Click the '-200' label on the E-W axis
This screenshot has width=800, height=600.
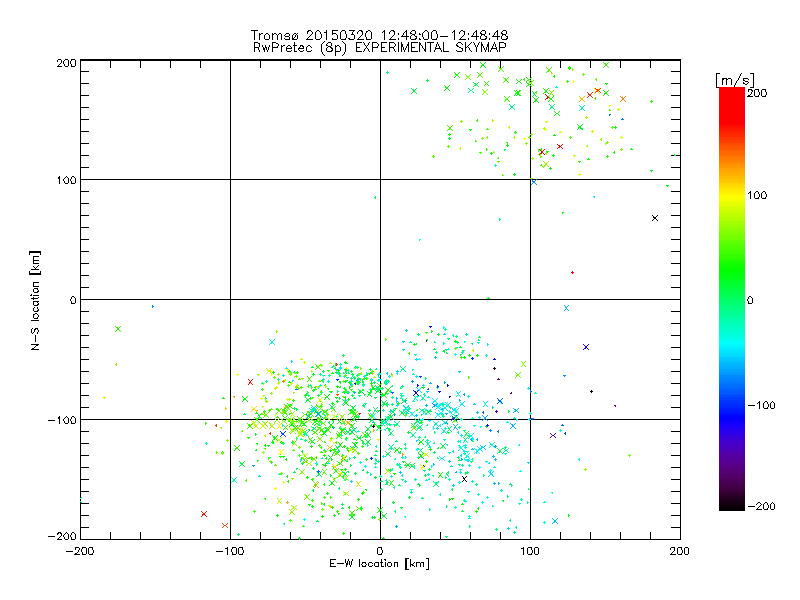pos(80,551)
